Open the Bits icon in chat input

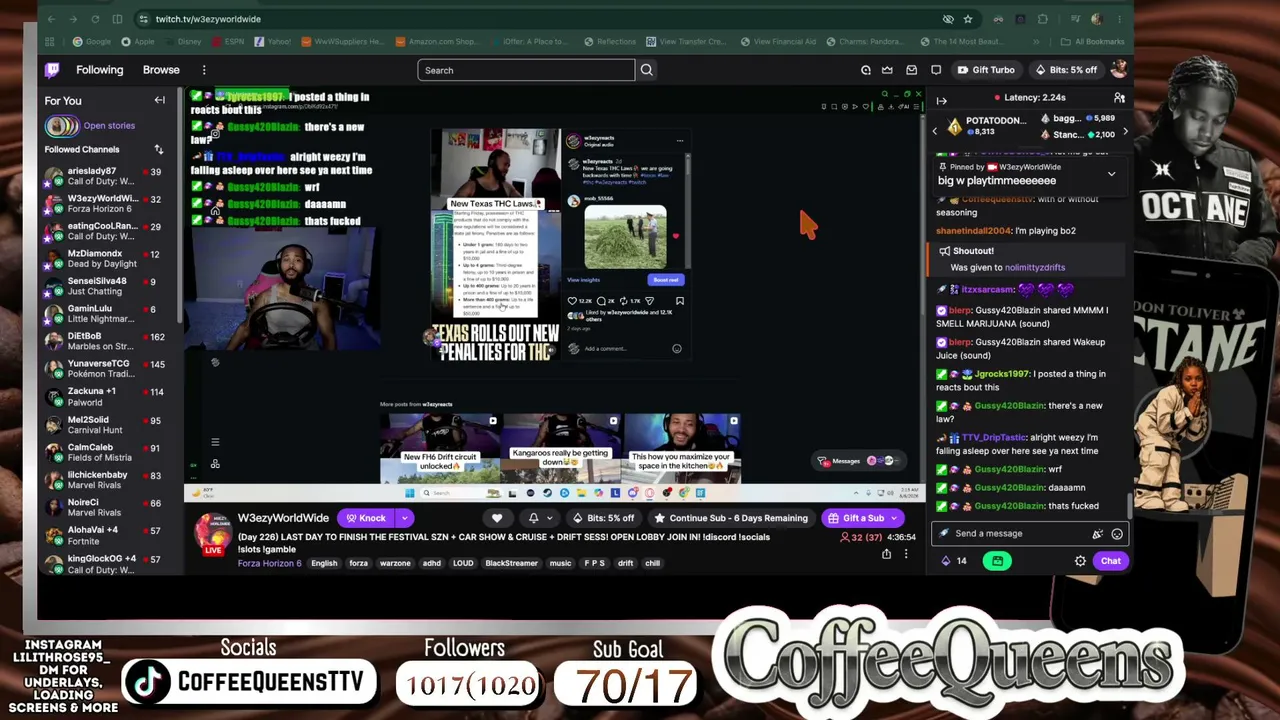pyautogui.click(x=1098, y=533)
